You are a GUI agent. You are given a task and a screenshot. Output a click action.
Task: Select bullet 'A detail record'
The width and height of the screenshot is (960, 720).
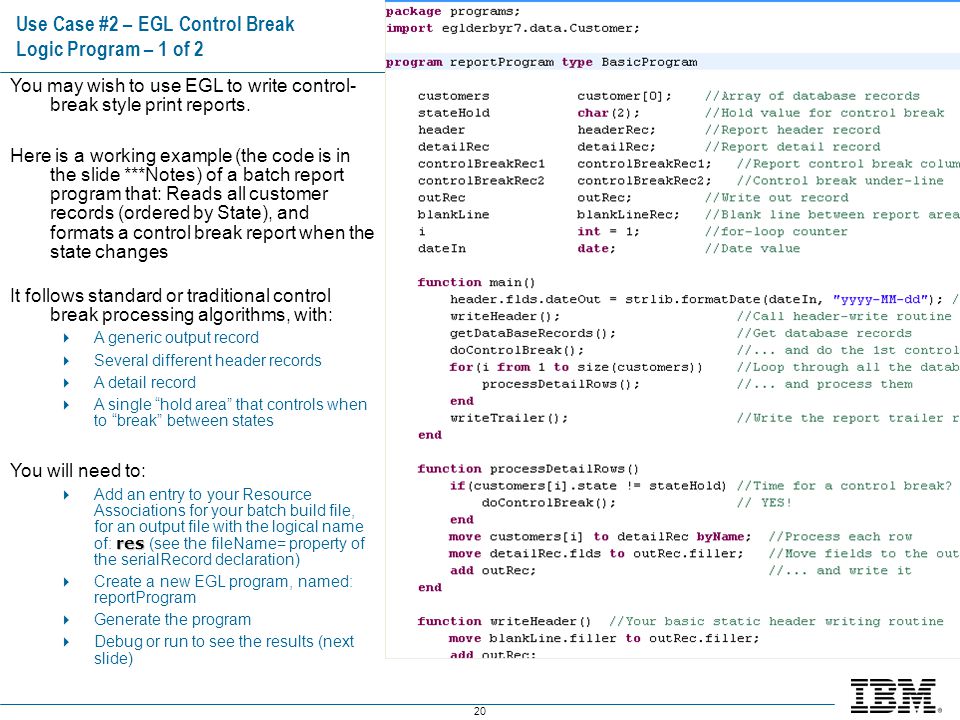click(x=145, y=382)
